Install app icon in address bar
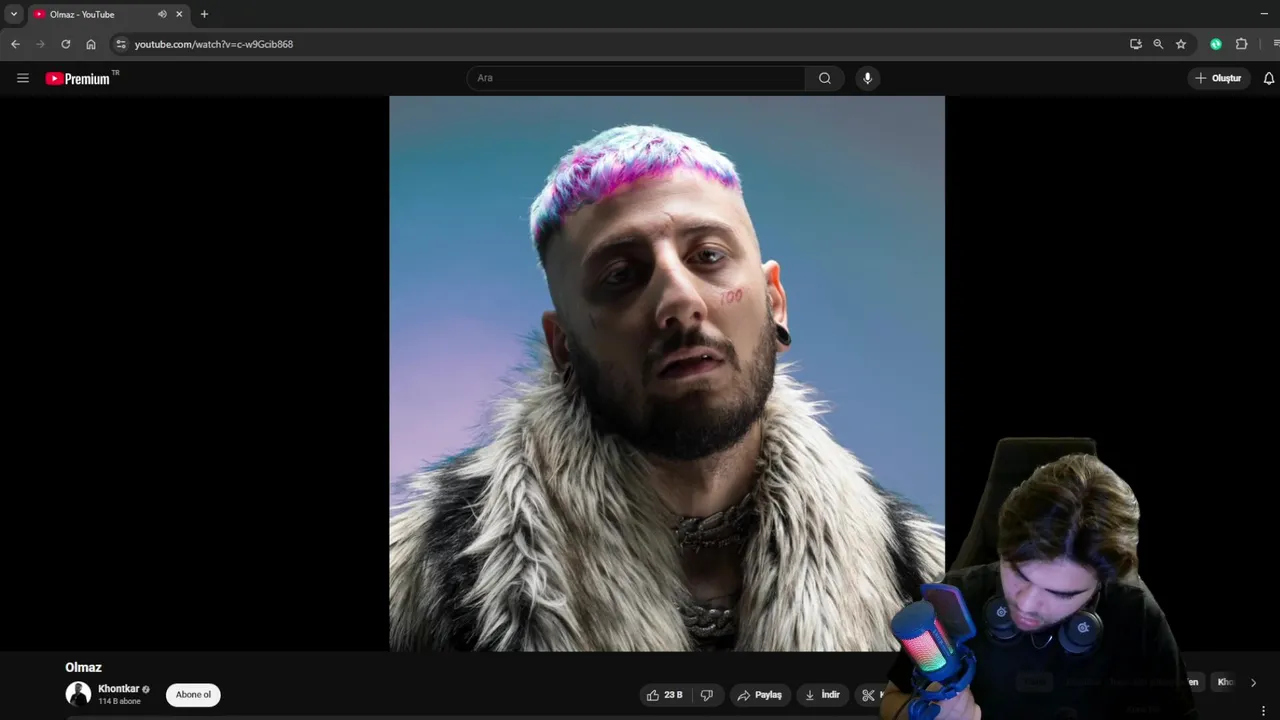Image resolution: width=1280 pixels, height=720 pixels. pyautogui.click(x=1135, y=44)
